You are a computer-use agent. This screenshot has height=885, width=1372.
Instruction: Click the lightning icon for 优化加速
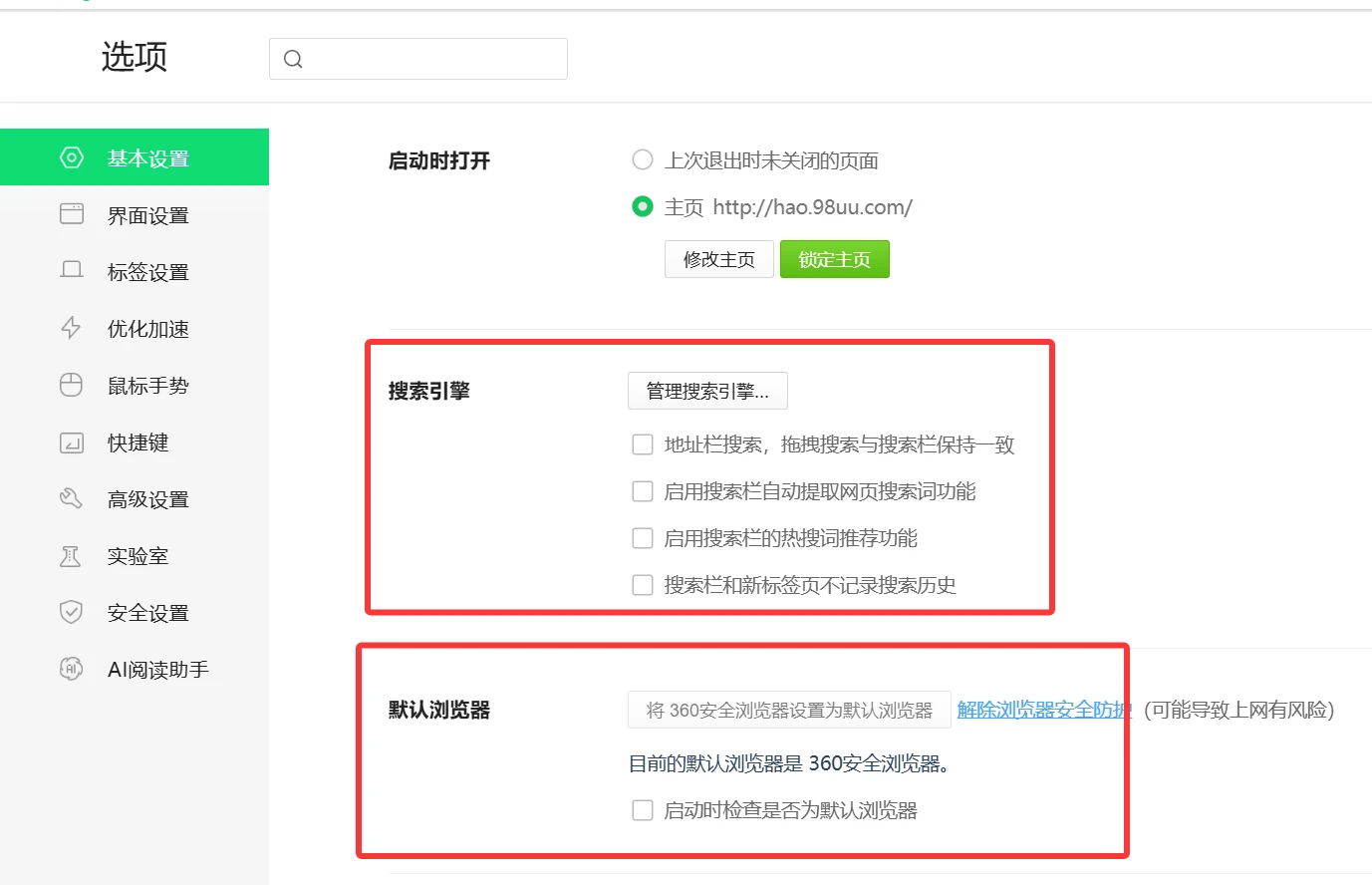[x=71, y=328]
